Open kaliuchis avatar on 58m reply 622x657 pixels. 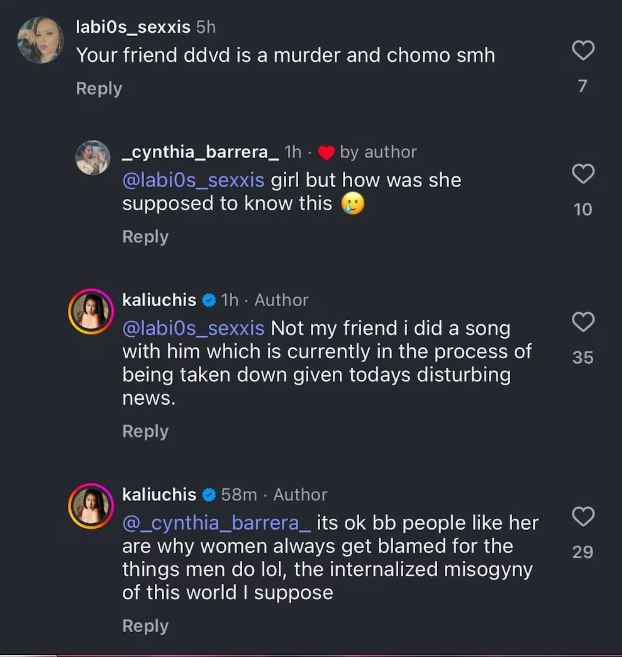pyautogui.click(x=91, y=505)
